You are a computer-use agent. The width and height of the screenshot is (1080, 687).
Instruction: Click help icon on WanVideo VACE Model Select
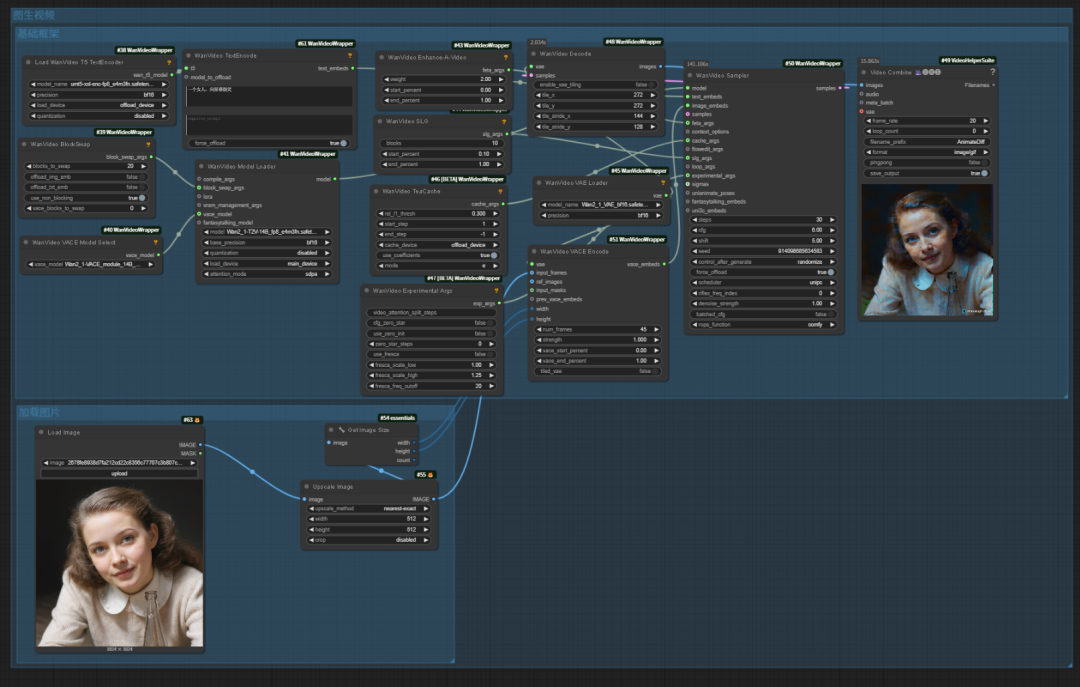click(156, 243)
